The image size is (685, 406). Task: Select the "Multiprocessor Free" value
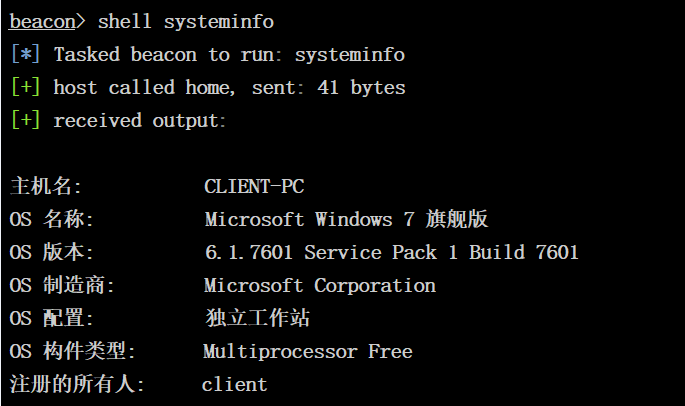point(308,351)
